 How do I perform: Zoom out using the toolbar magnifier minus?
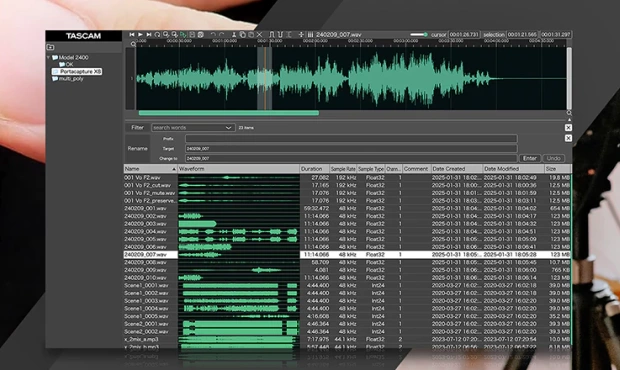(x=174, y=35)
